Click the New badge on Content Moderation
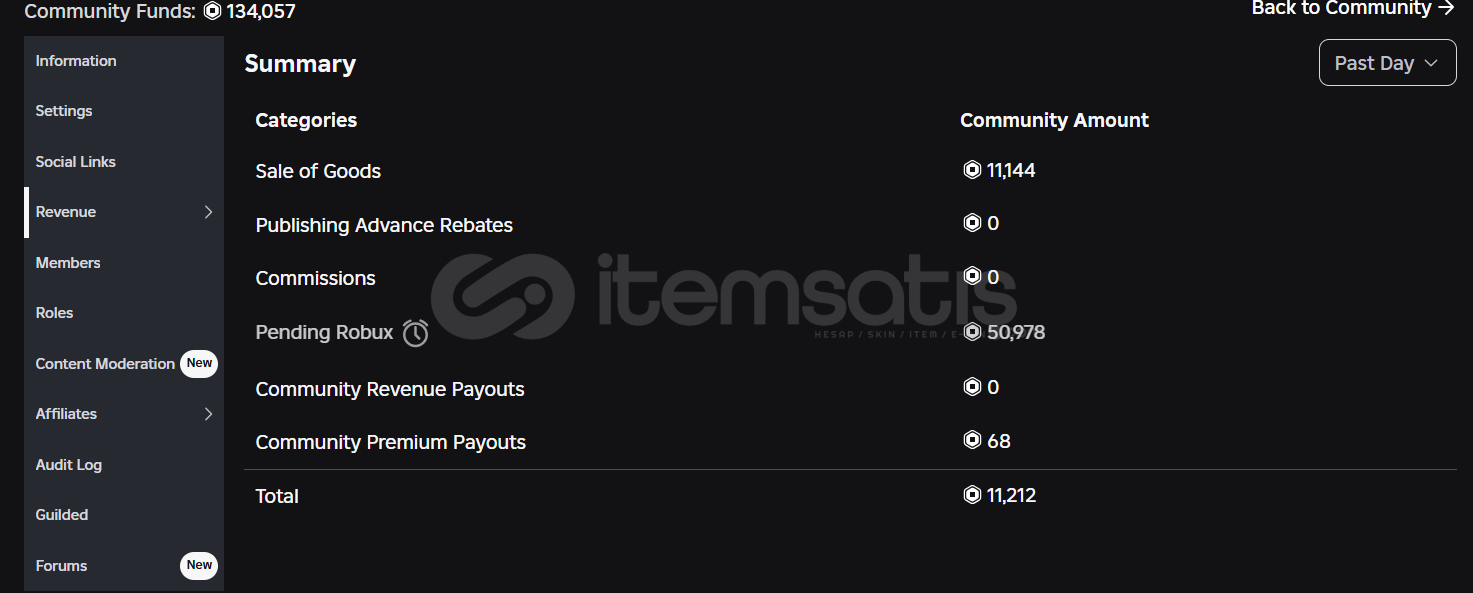 (x=199, y=363)
